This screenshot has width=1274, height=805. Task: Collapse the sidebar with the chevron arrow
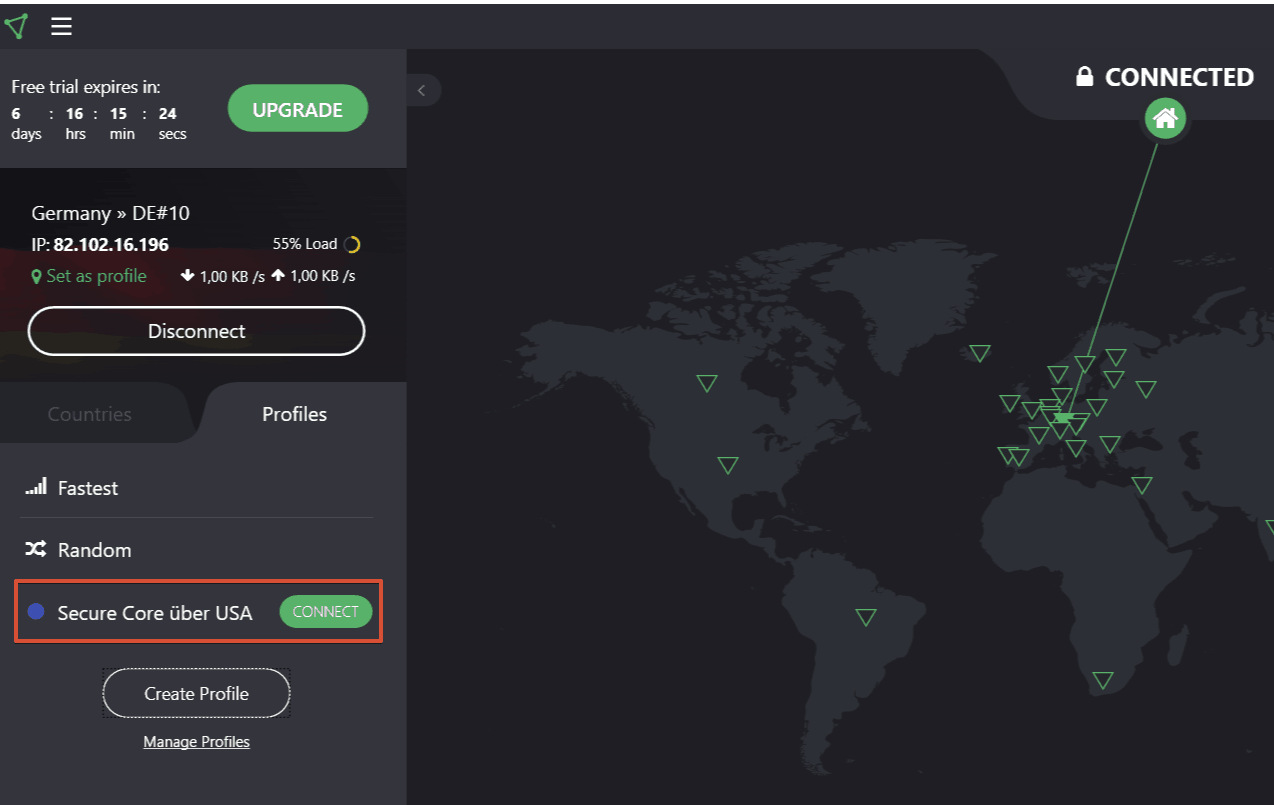click(422, 90)
